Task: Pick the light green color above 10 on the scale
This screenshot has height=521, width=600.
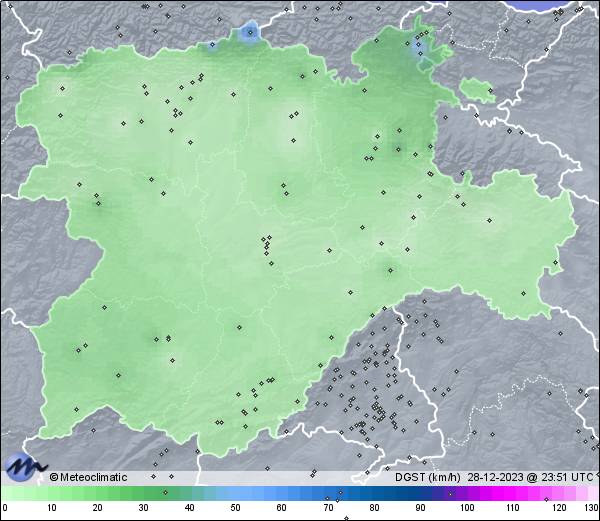Action: tap(52, 493)
